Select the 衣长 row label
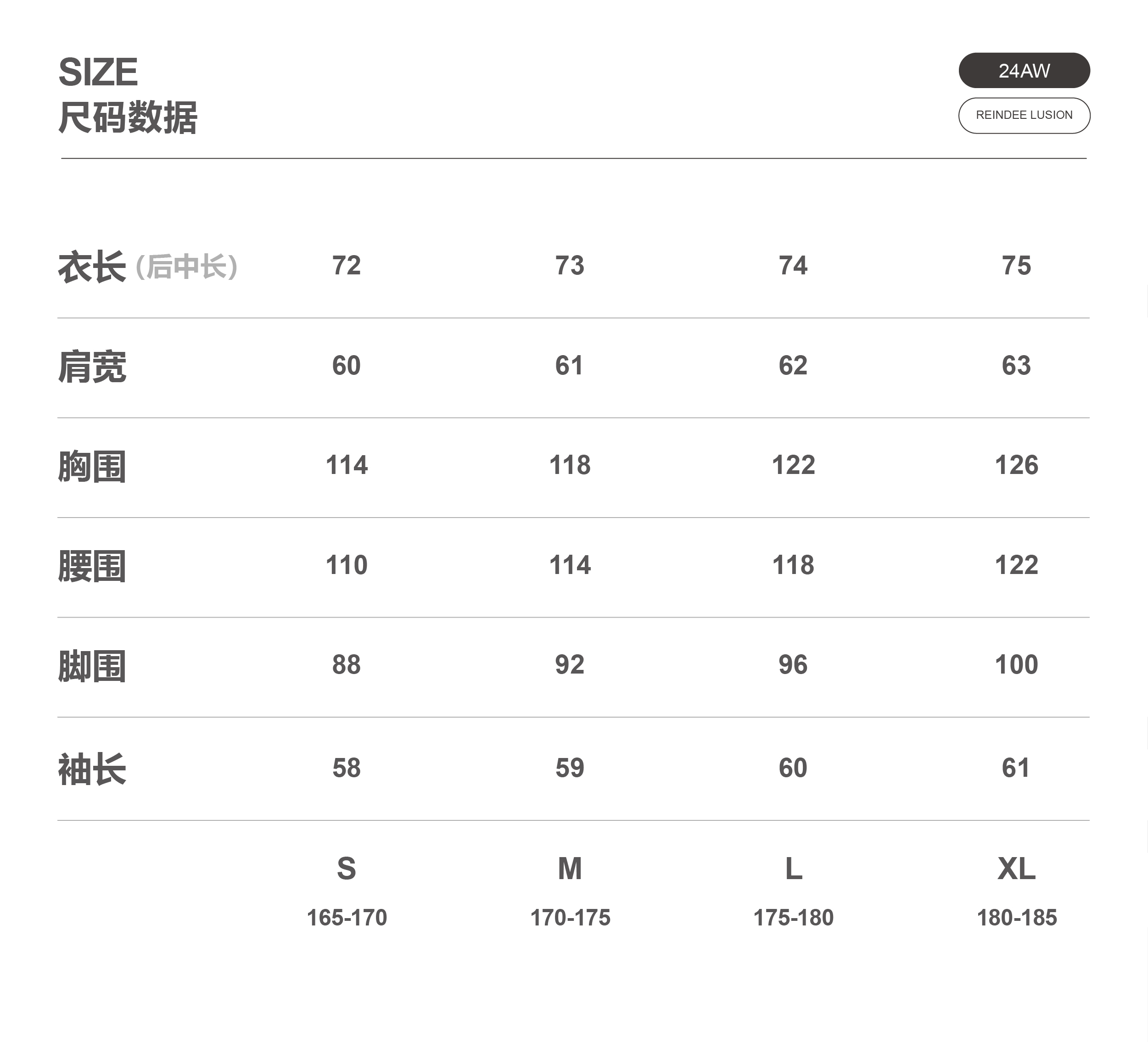1148x1042 pixels. 92,266
